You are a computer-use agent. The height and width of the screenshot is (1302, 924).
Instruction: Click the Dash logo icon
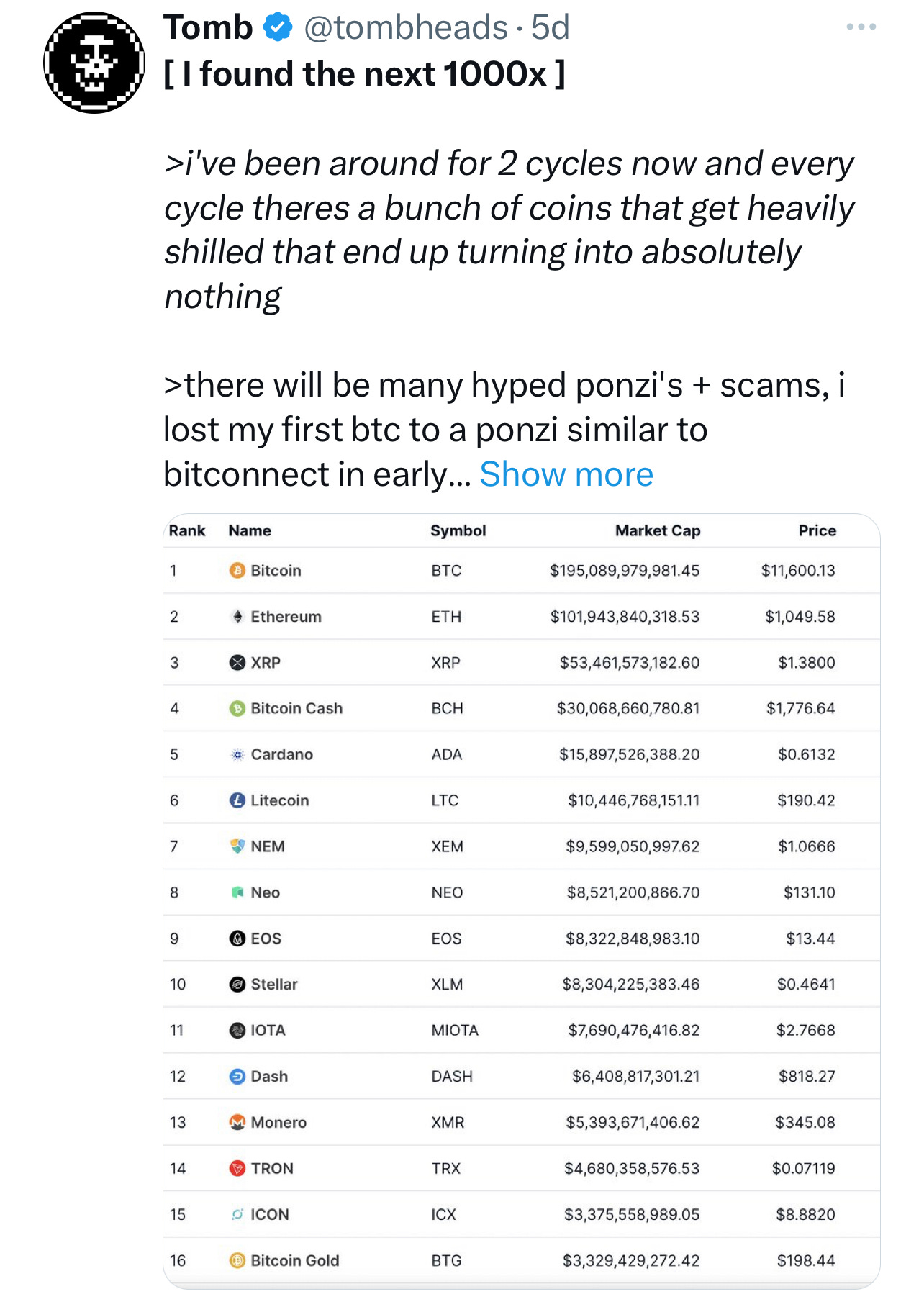click(x=237, y=1076)
